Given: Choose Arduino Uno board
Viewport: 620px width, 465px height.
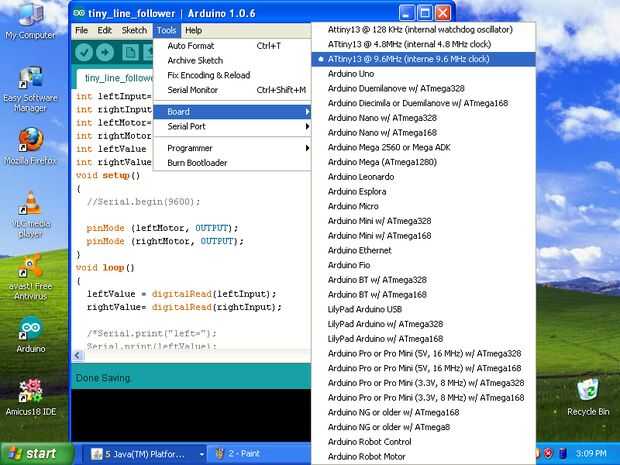Looking at the screenshot, I should click(423, 74).
